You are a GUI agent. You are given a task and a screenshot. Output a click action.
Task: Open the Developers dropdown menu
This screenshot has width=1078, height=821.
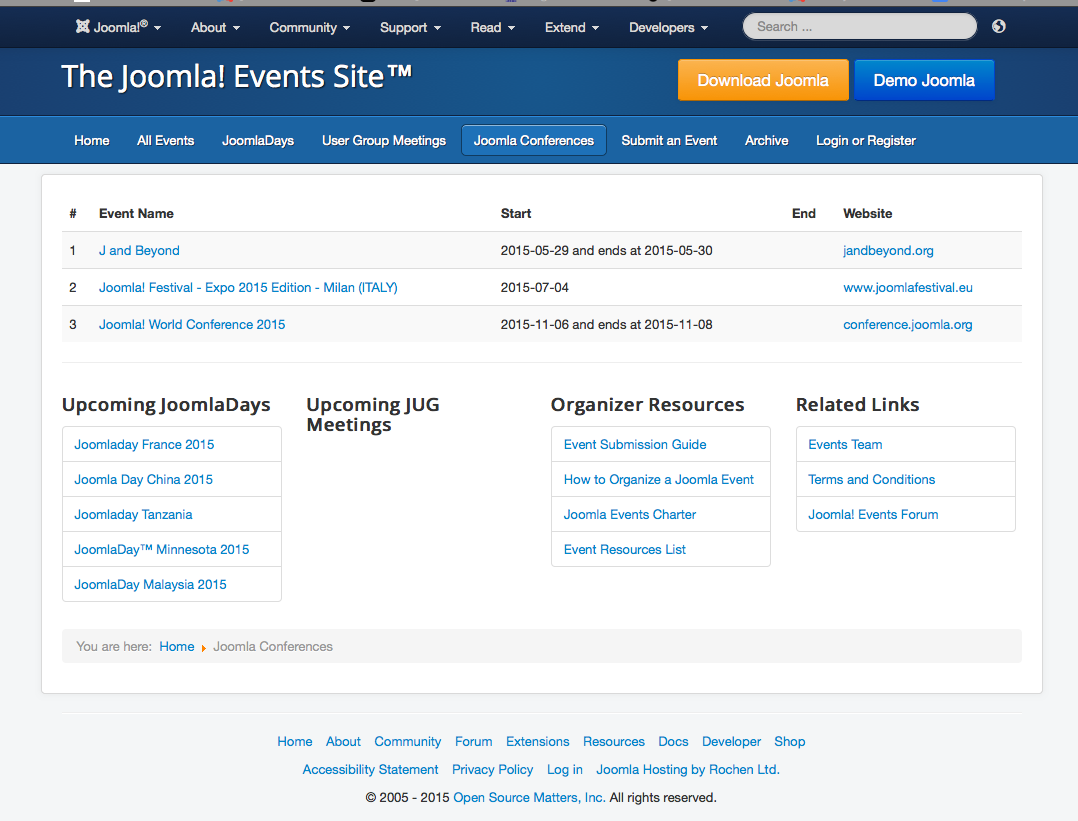pos(668,28)
